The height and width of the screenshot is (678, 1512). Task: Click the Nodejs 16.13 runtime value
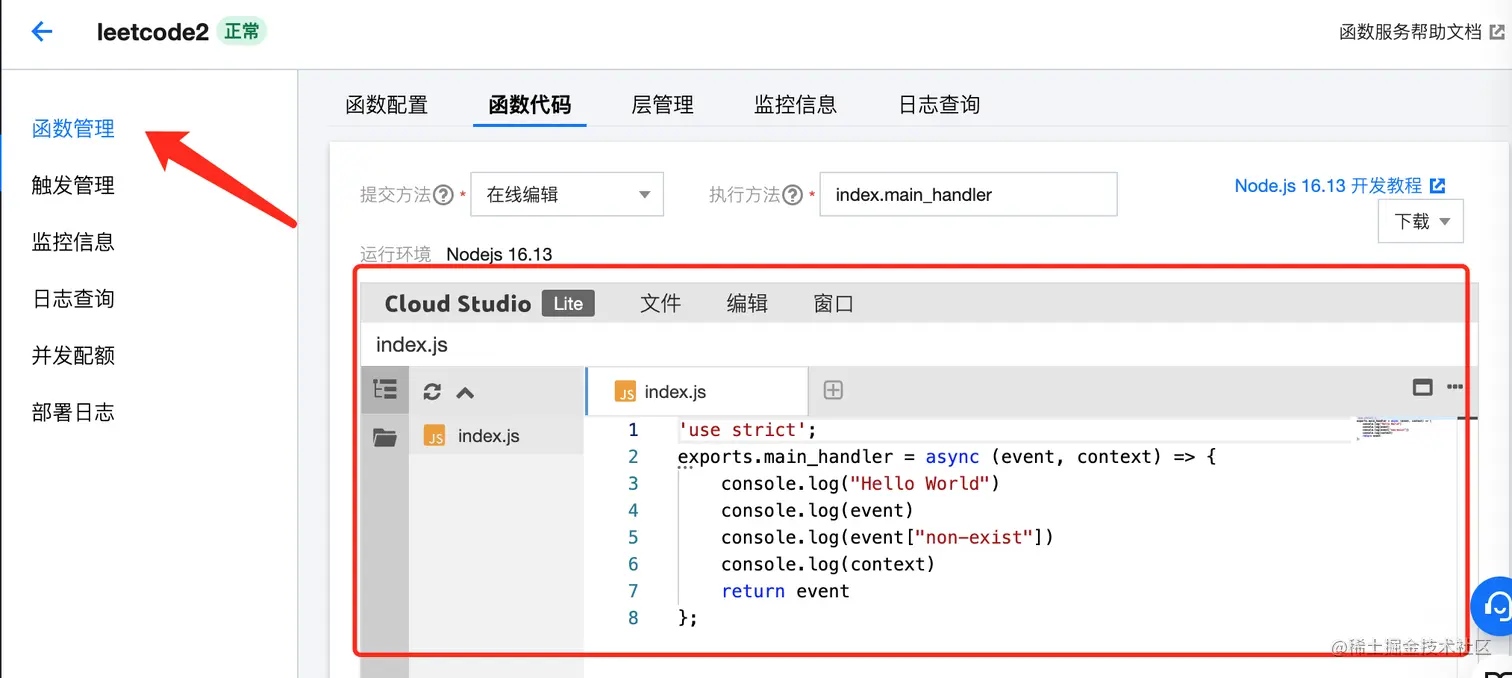pos(499,254)
